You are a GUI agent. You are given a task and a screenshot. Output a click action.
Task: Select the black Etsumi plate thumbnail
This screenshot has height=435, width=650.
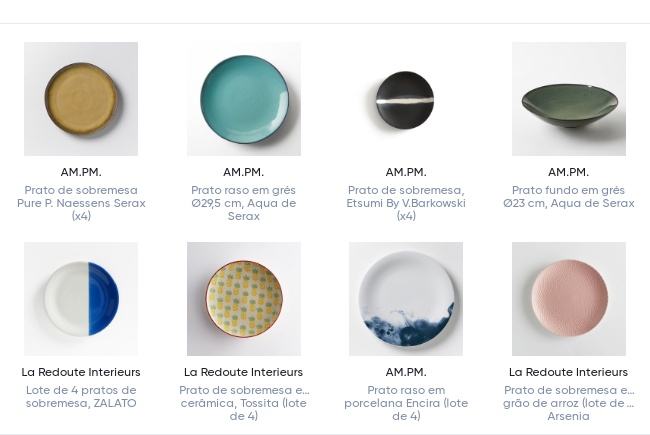tap(405, 99)
